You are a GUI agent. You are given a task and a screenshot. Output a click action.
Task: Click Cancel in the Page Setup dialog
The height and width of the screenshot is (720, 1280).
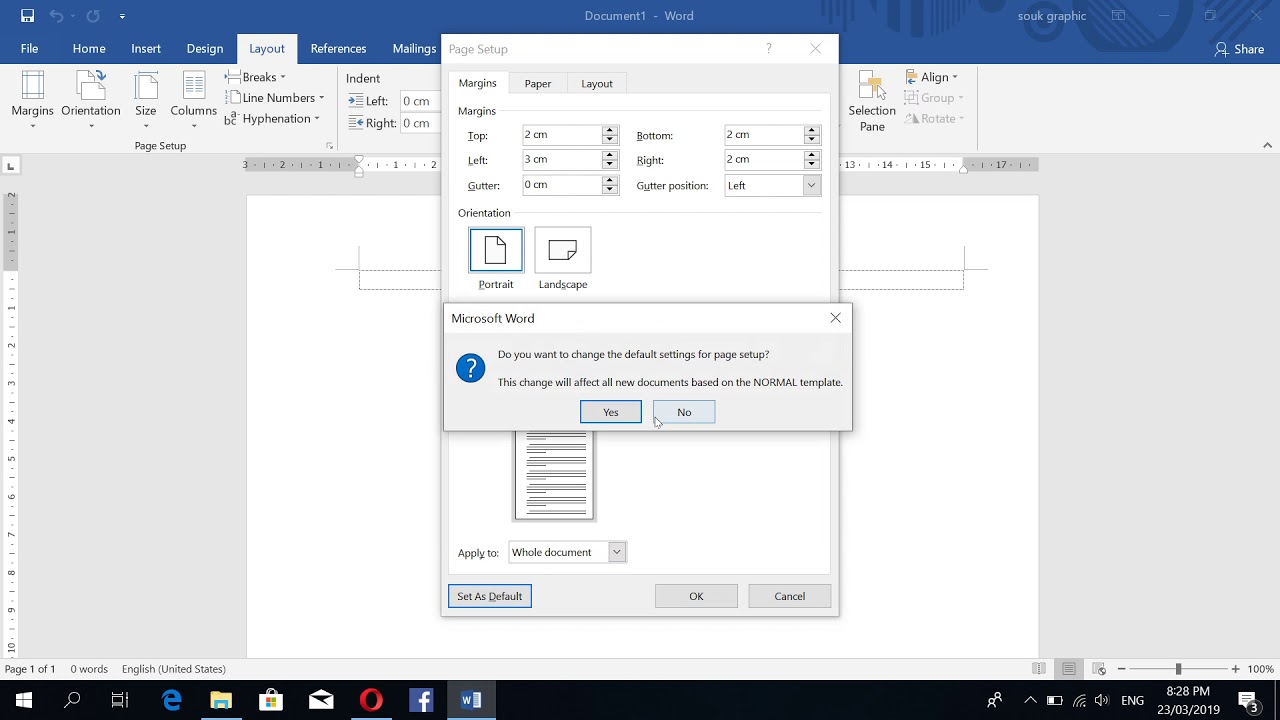tap(790, 596)
